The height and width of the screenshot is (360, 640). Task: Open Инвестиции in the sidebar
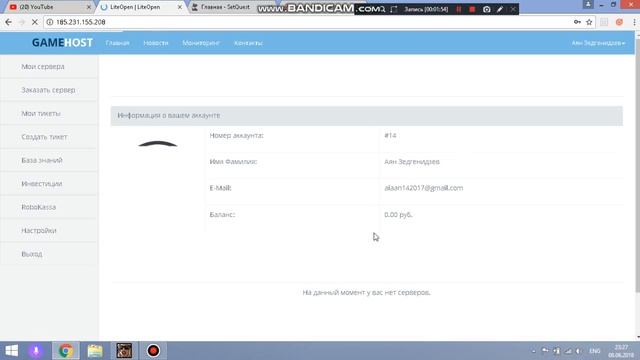coord(42,184)
